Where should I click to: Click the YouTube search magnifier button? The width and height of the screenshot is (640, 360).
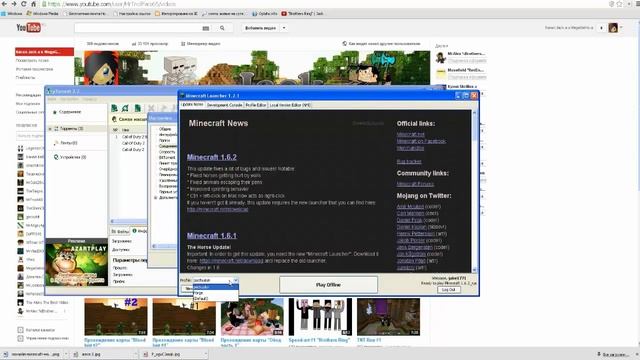click(222, 28)
